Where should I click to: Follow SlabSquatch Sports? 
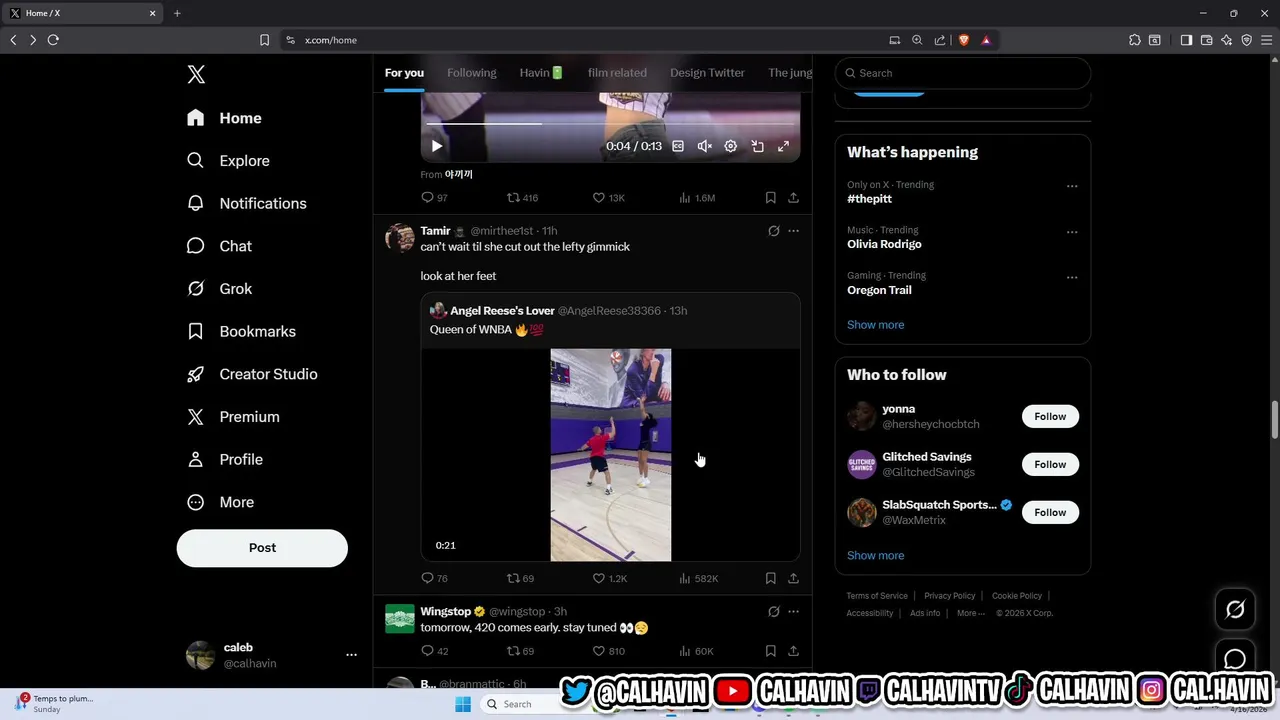[1050, 512]
